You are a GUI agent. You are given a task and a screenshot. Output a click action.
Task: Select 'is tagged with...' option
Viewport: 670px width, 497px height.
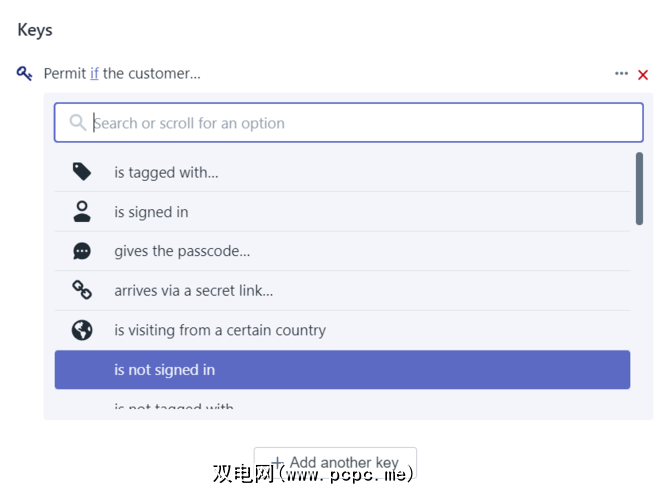pos(166,172)
